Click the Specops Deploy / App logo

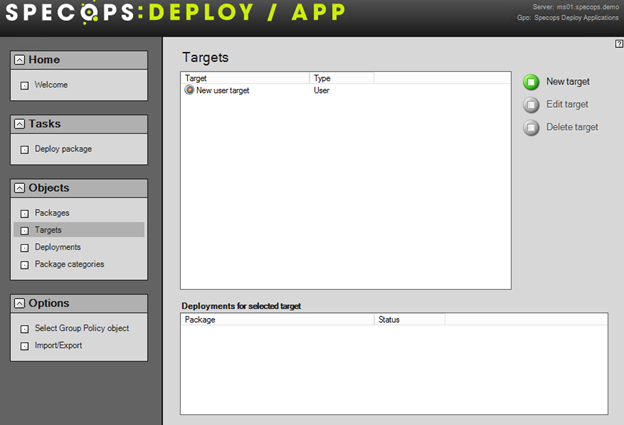coord(176,12)
